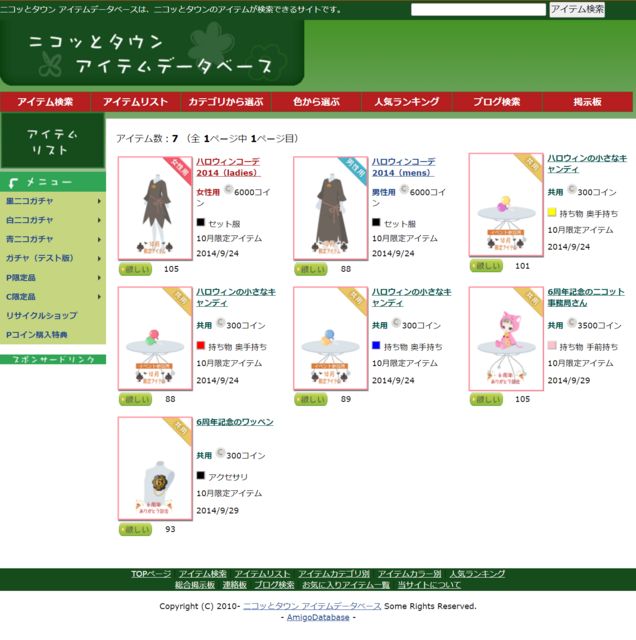Click the ladies Halloween dress thumbnail
The height and width of the screenshot is (640, 636).
155,208
